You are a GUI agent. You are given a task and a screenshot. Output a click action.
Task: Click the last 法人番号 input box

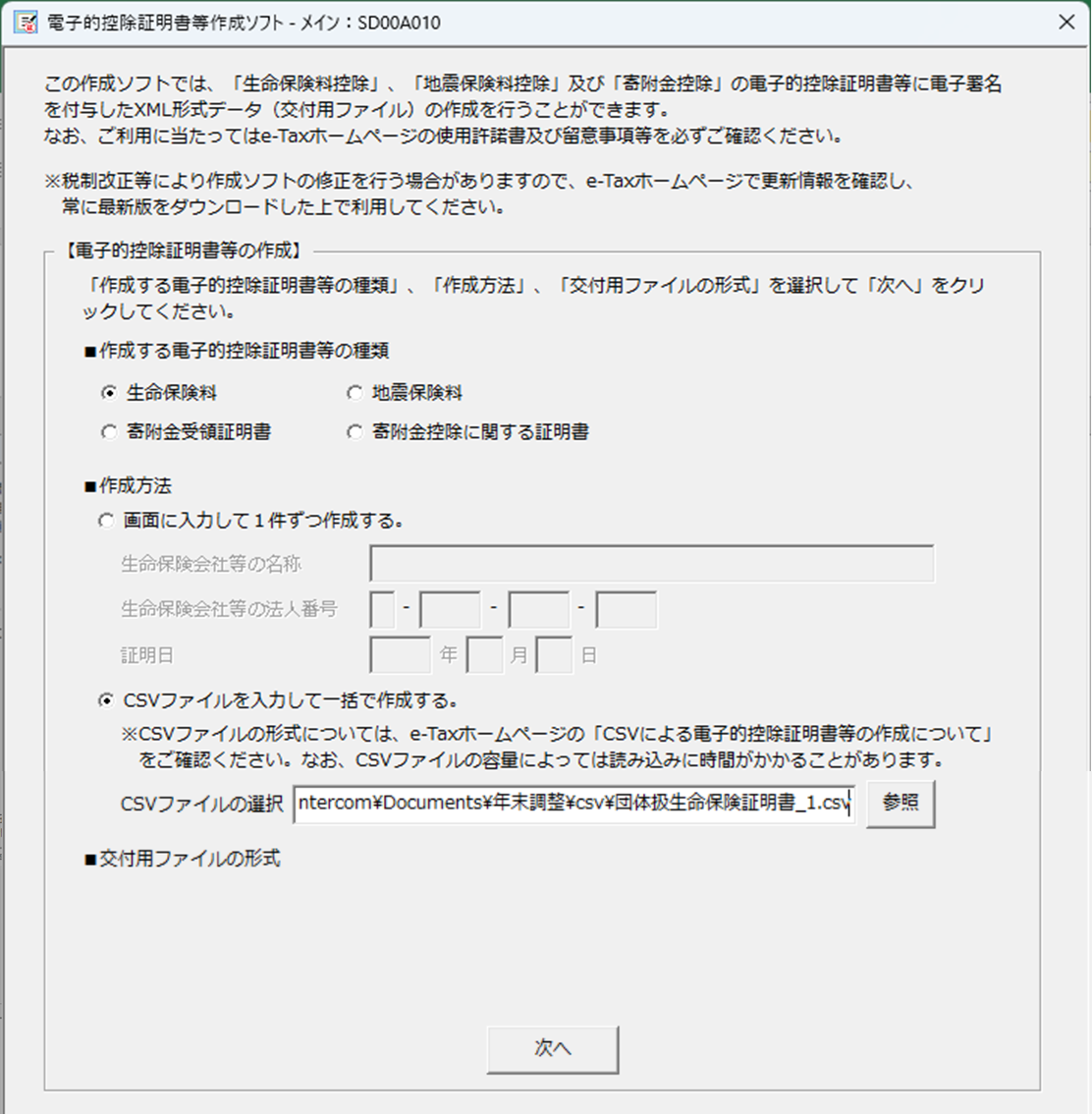(627, 610)
